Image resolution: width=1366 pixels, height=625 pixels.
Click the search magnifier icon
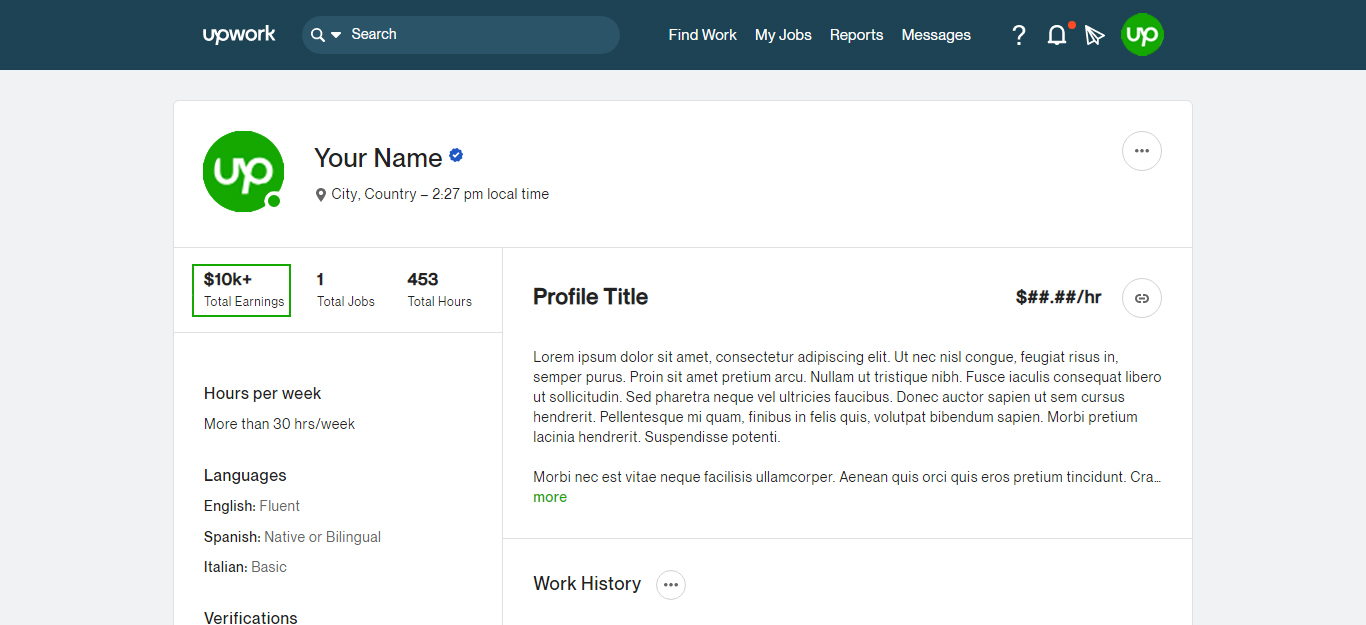point(318,35)
